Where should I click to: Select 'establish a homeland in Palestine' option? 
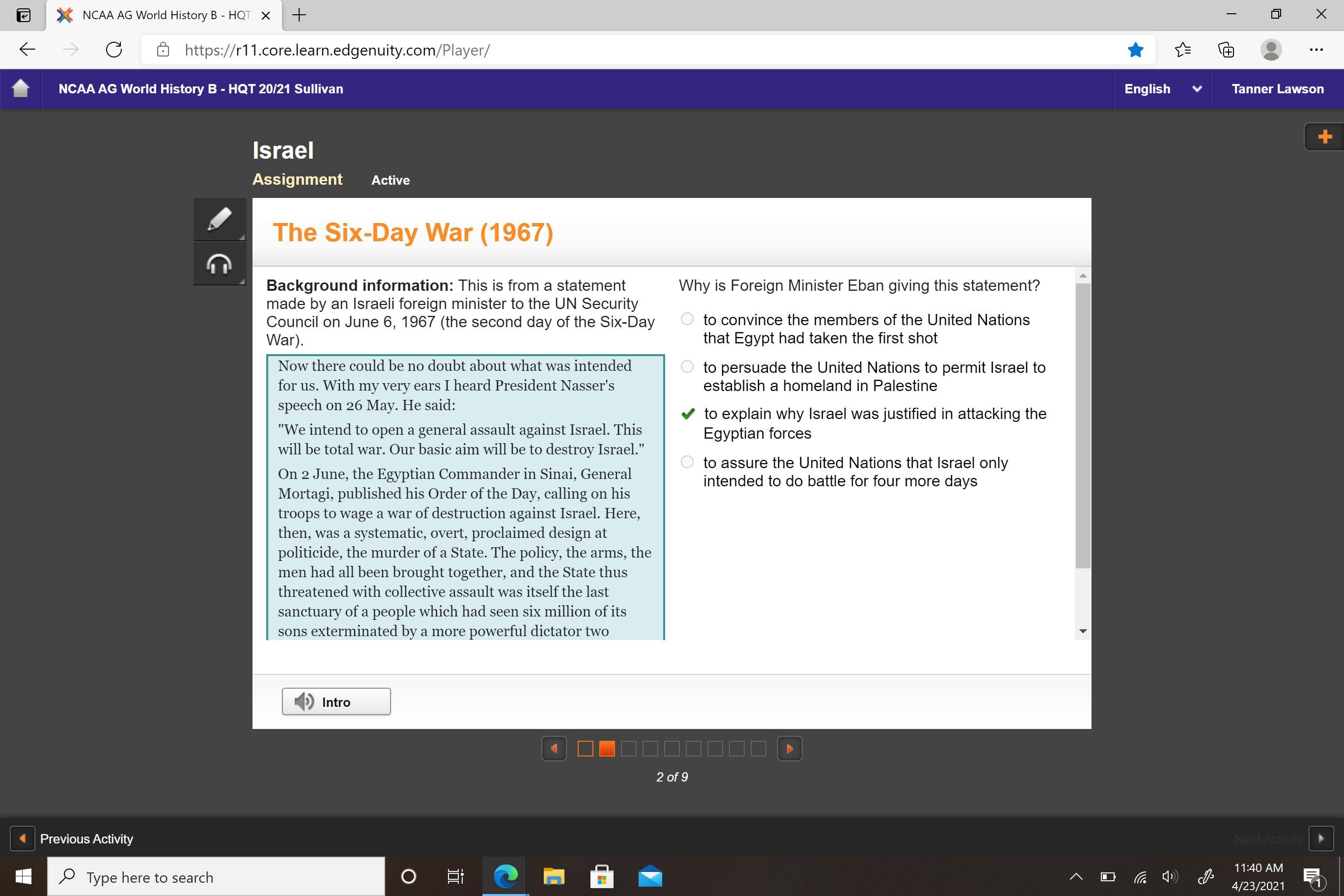click(687, 367)
